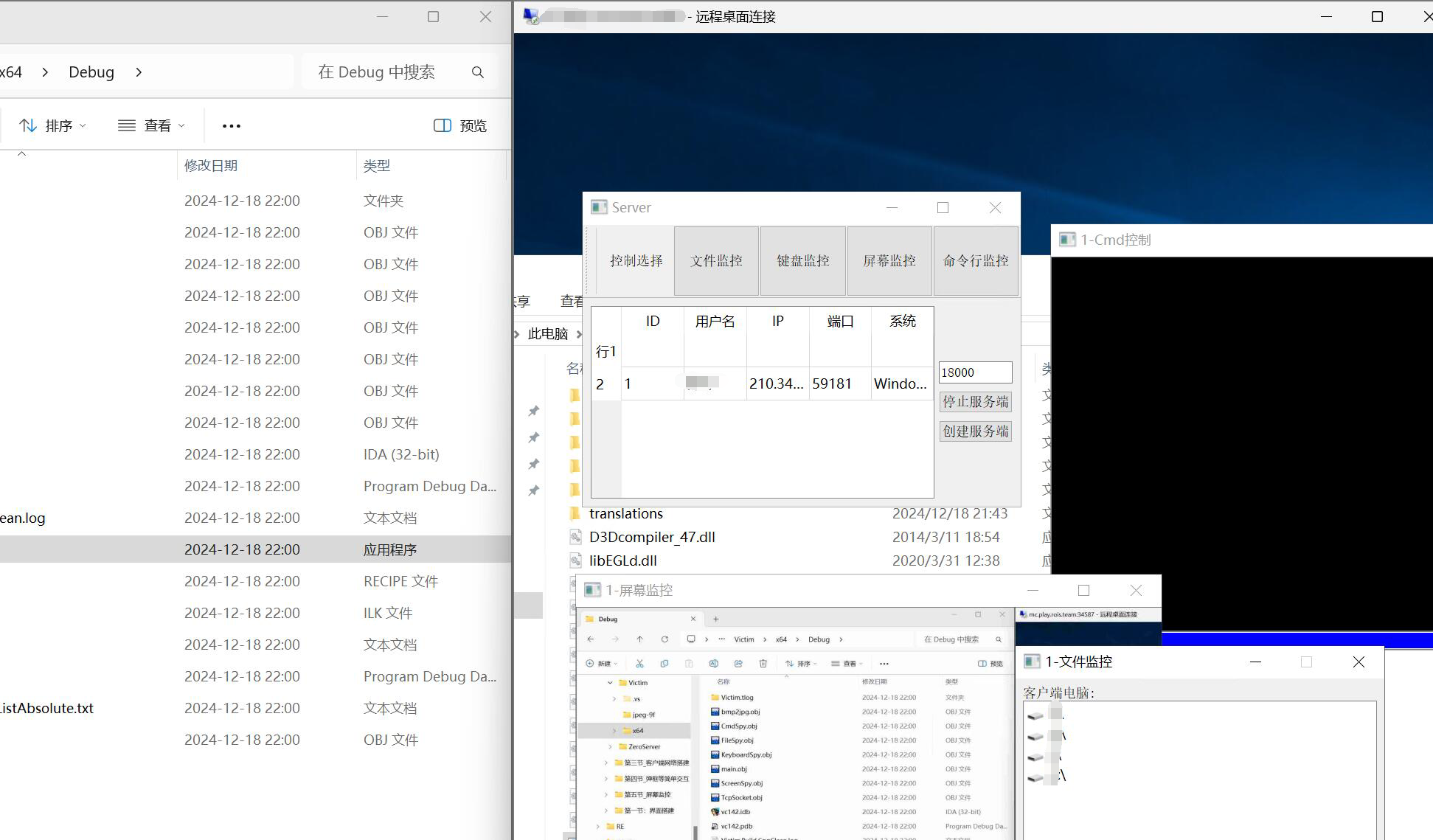Click the 新建 new button in 屏幕监控 view

point(601,664)
